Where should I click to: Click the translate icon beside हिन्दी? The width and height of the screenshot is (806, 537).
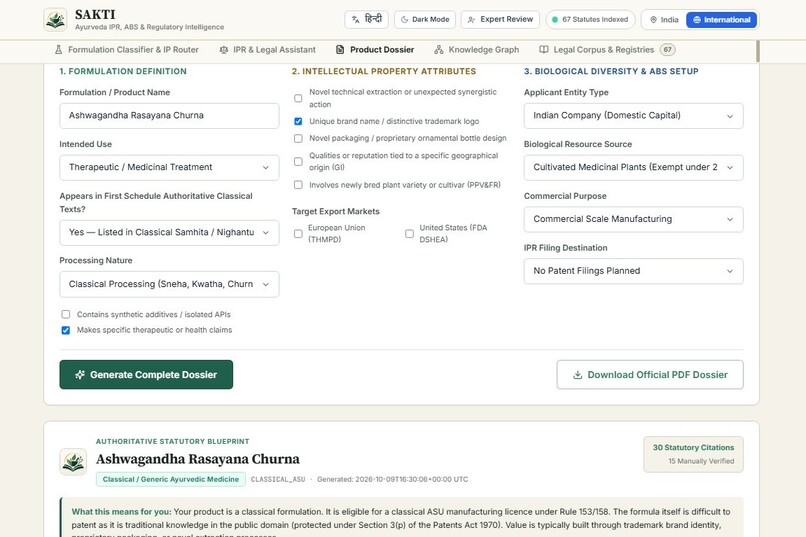point(356,20)
